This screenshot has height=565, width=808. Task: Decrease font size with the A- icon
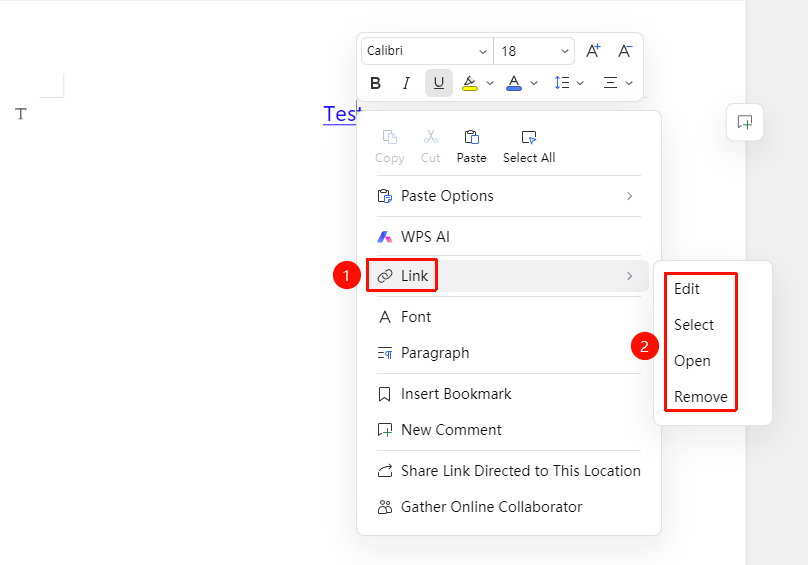pyautogui.click(x=625, y=51)
